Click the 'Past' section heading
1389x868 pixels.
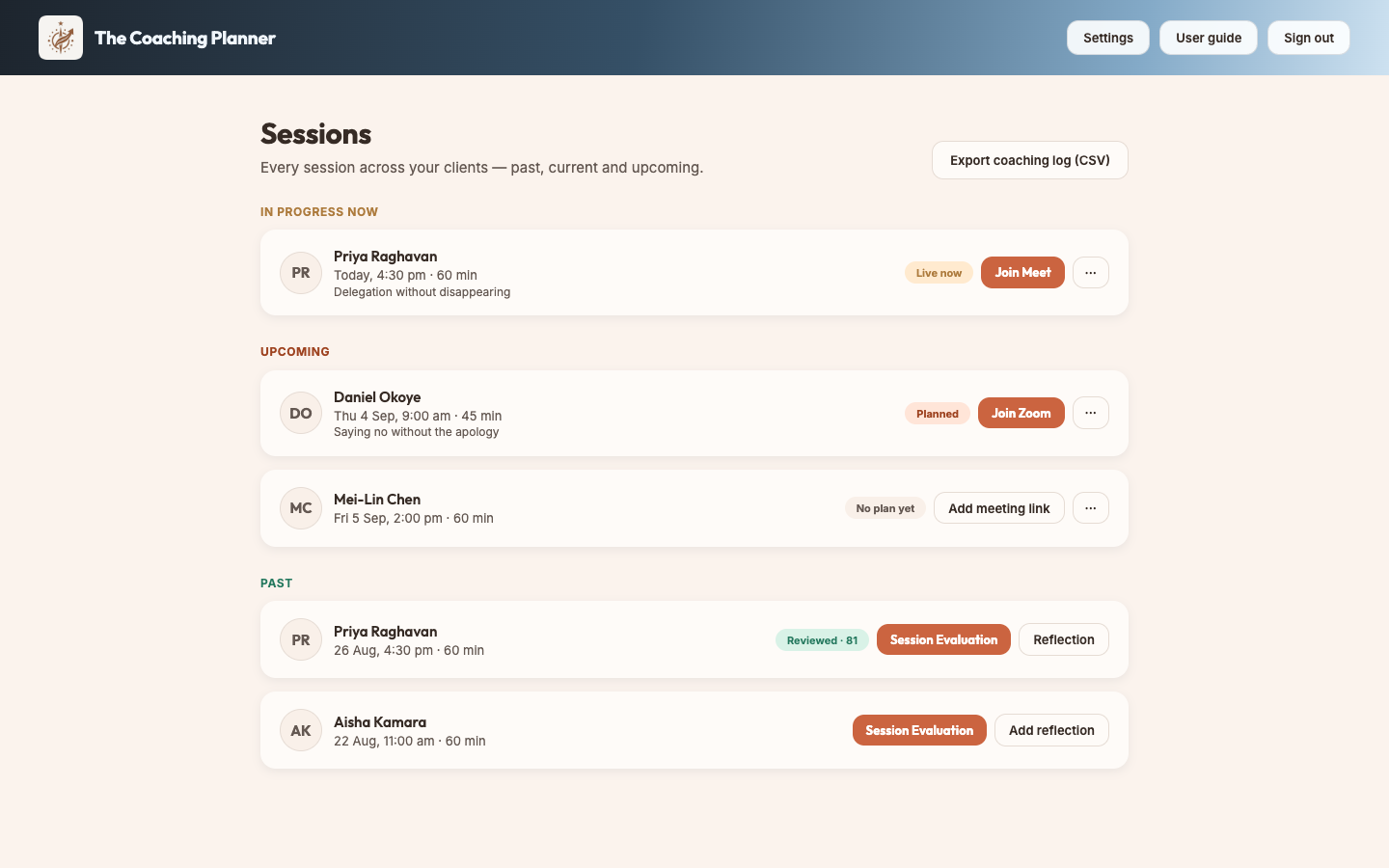277,583
